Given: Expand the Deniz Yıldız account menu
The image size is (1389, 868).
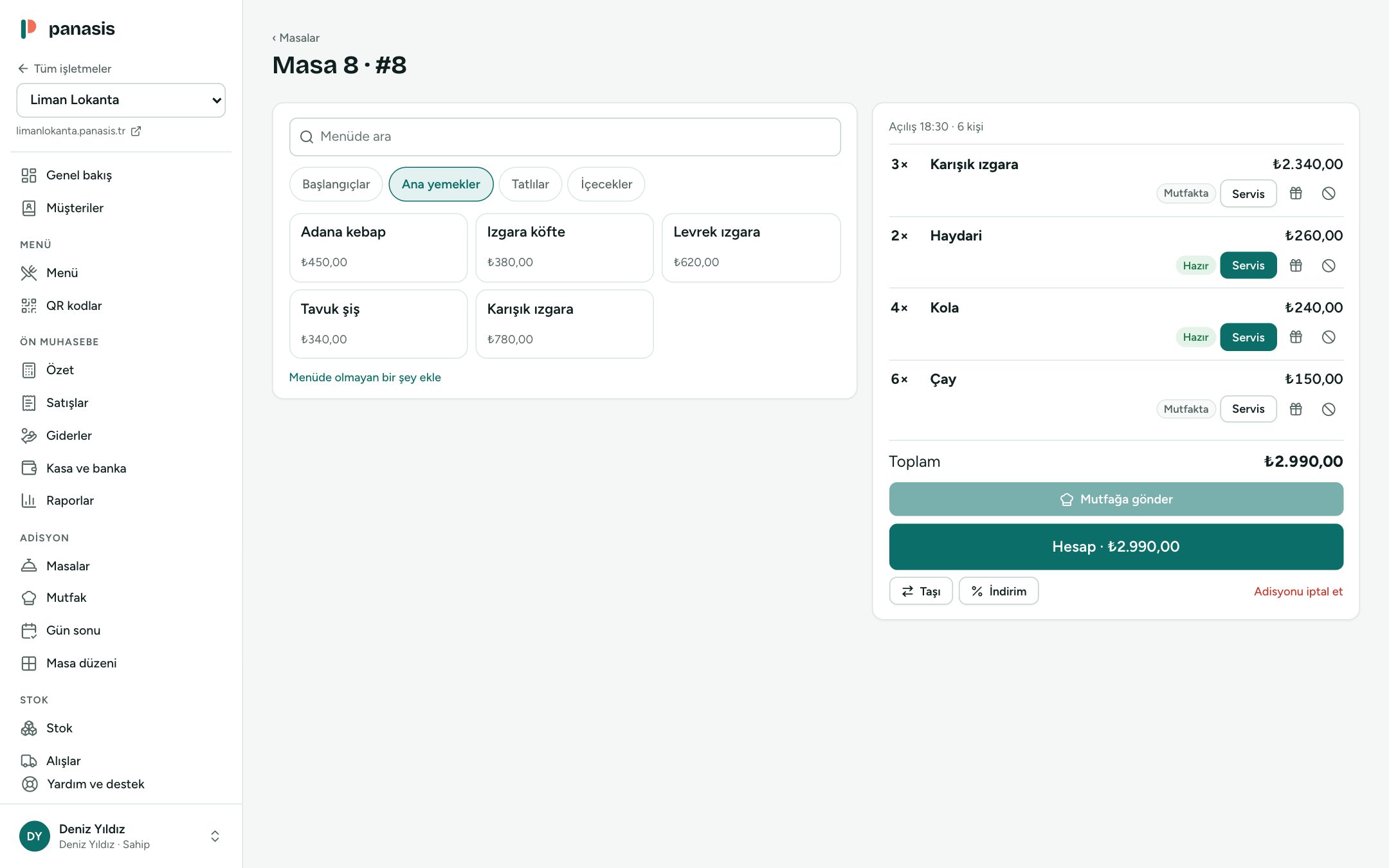Looking at the screenshot, I should click(x=215, y=836).
